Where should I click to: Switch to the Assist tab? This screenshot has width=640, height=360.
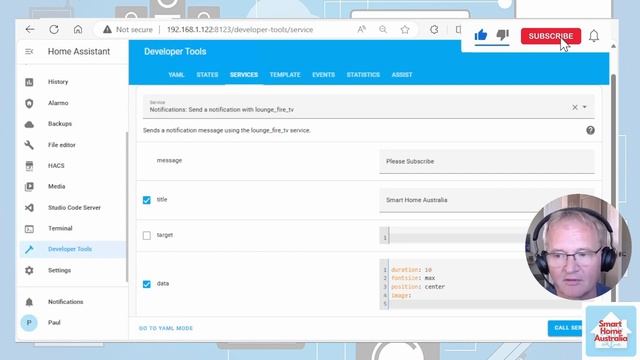[402, 75]
